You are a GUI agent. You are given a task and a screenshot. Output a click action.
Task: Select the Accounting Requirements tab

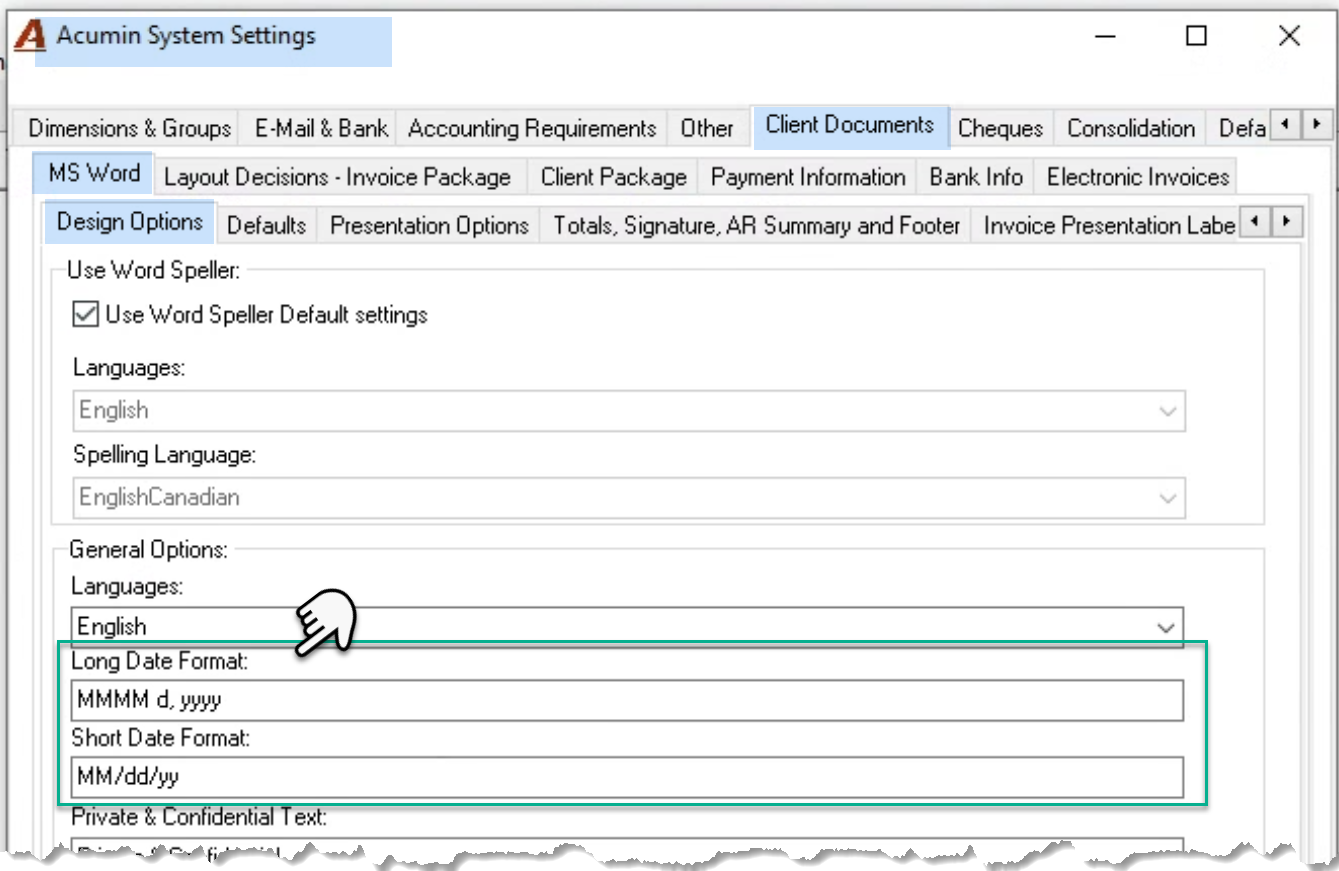532,129
